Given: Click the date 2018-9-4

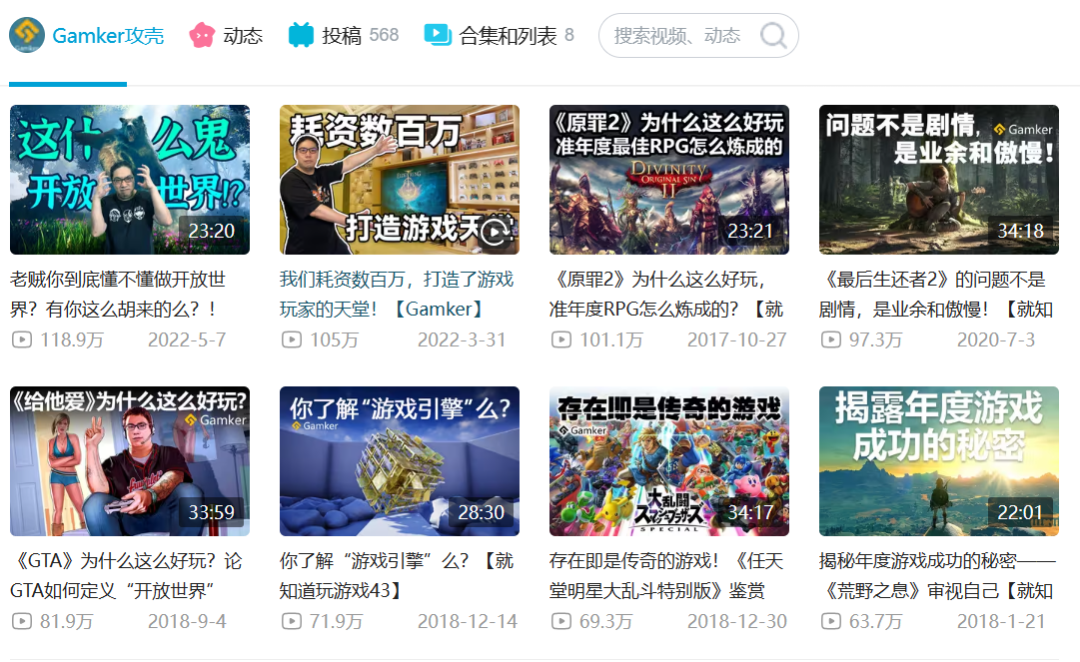Looking at the screenshot, I should coord(187,621).
